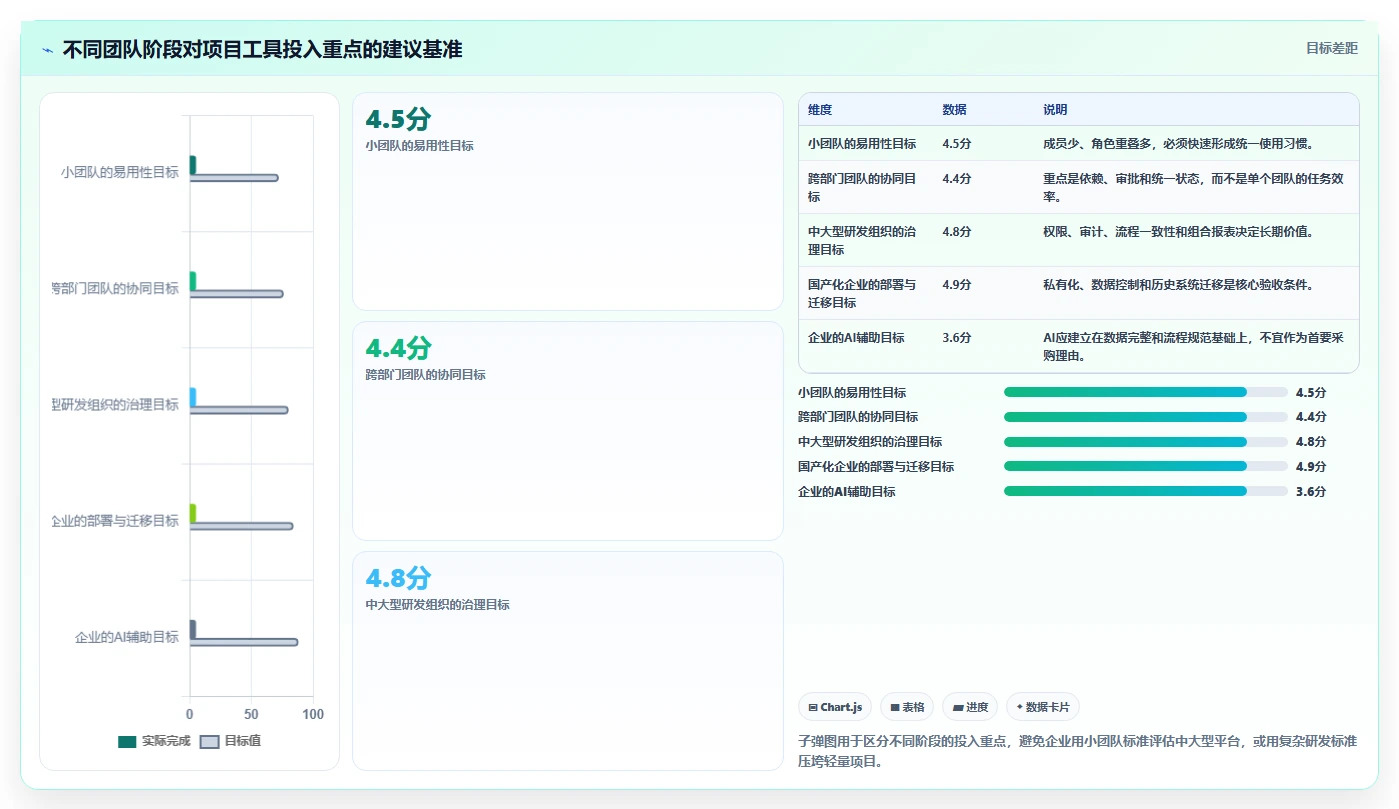Click the 中大型研发组织的治理目标 table row name
This screenshot has height=809, width=1399.
tap(862, 241)
